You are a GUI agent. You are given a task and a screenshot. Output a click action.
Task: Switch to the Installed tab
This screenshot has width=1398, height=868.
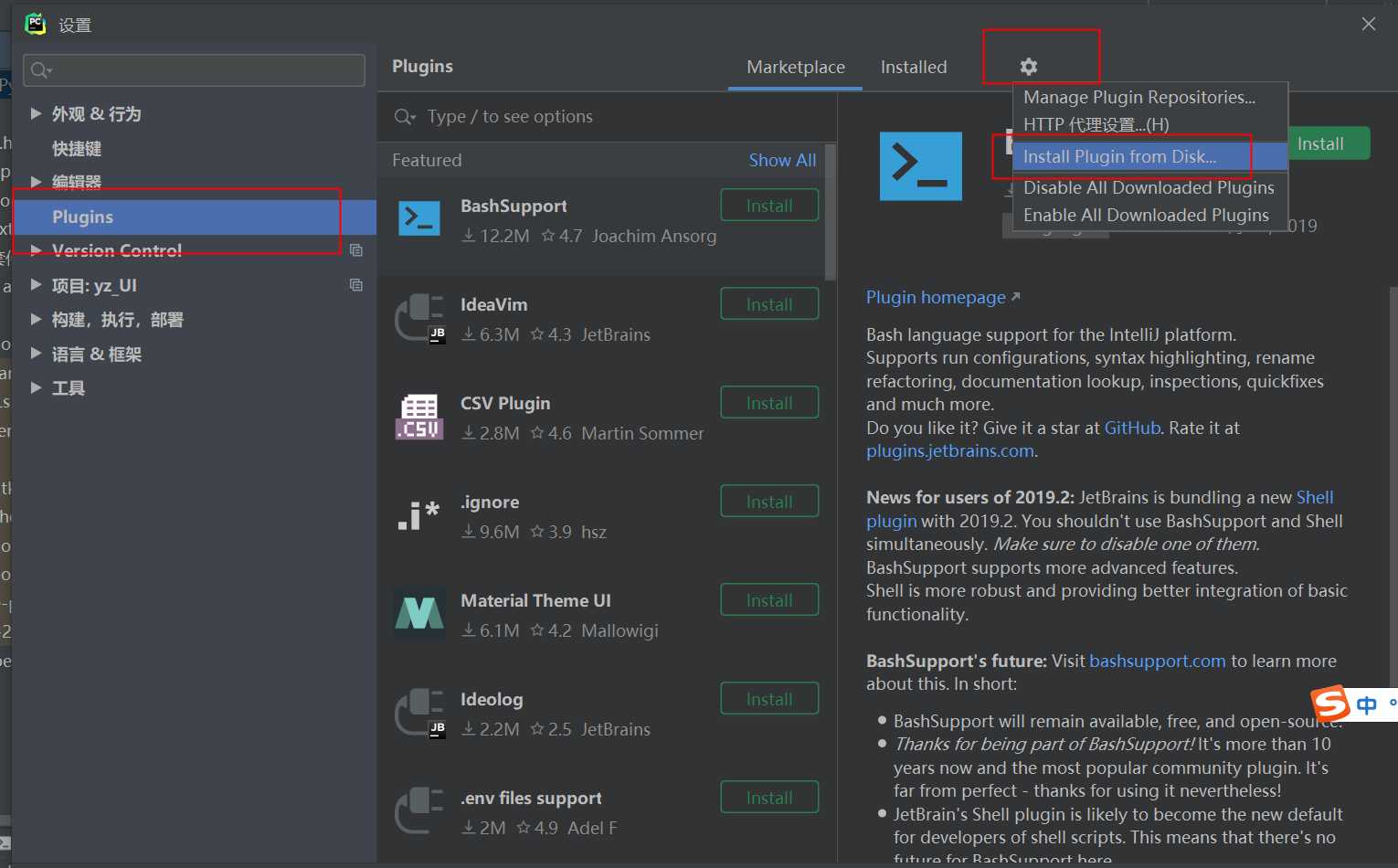[914, 67]
